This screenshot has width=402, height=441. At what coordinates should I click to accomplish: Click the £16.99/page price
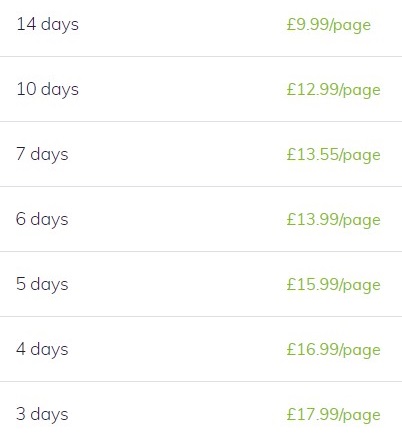tap(334, 350)
